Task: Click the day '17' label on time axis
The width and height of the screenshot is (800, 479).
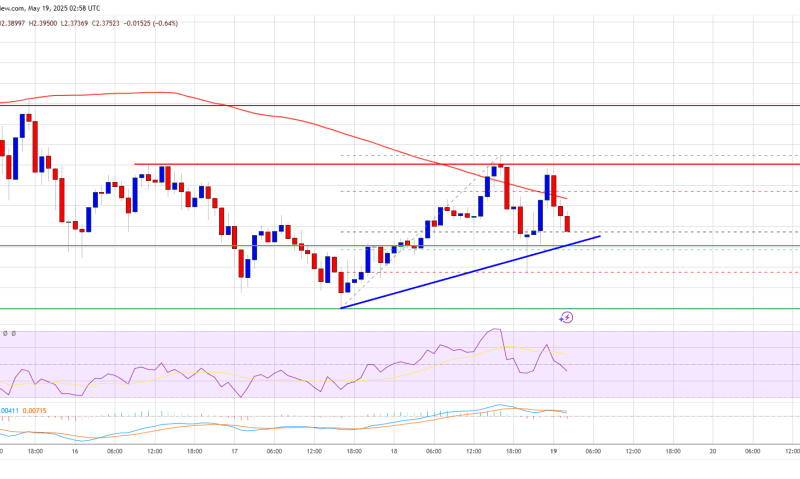Action: coord(235,451)
